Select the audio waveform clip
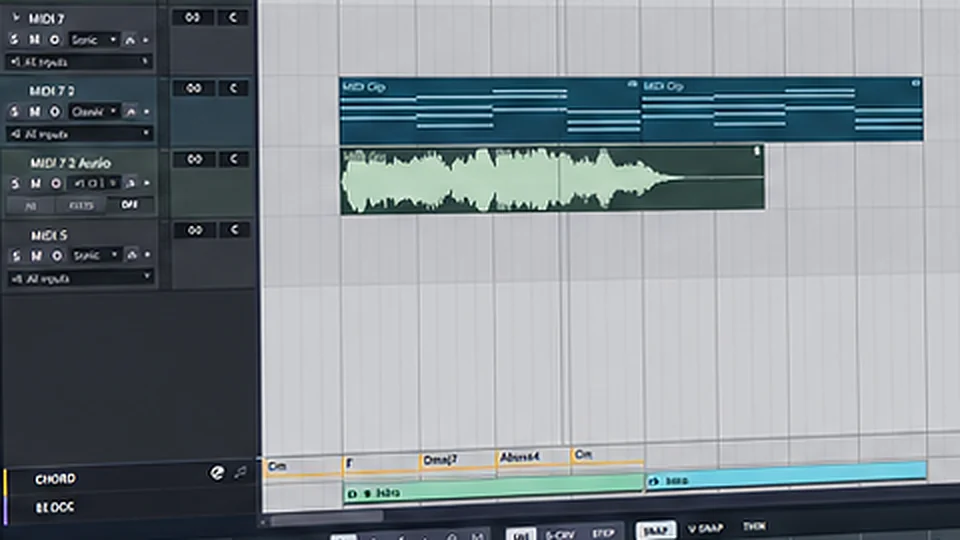Viewport: 960px width, 540px height. click(552, 180)
